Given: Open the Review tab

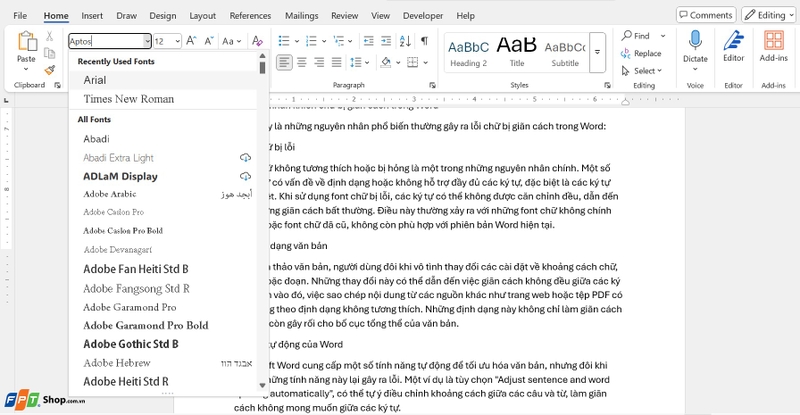Looking at the screenshot, I should click(344, 16).
